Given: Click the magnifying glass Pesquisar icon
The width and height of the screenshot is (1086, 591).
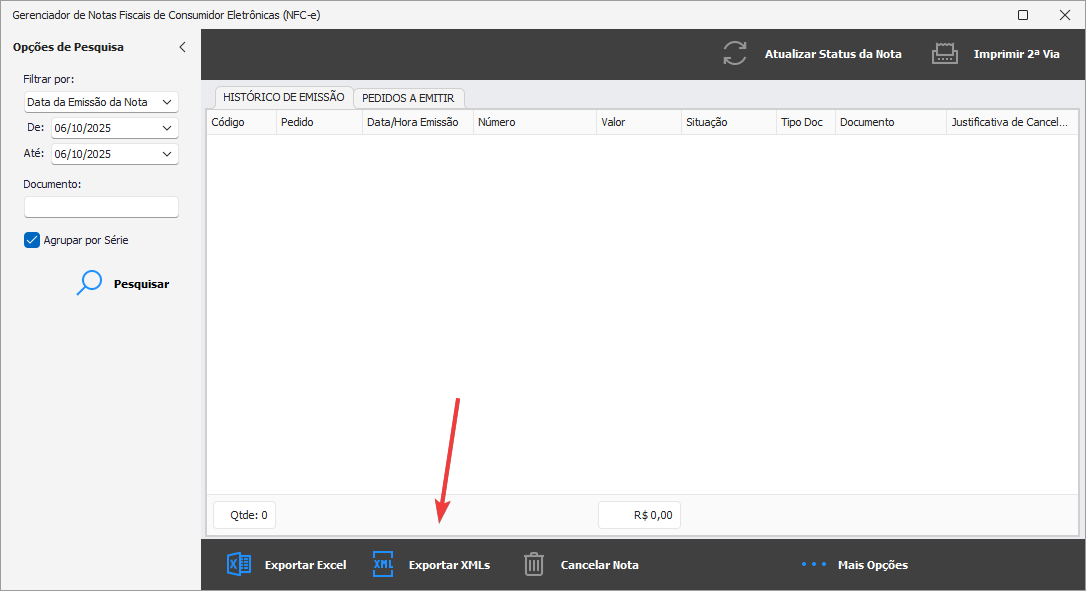Looking at the screenshot, I should pos(90,284).
